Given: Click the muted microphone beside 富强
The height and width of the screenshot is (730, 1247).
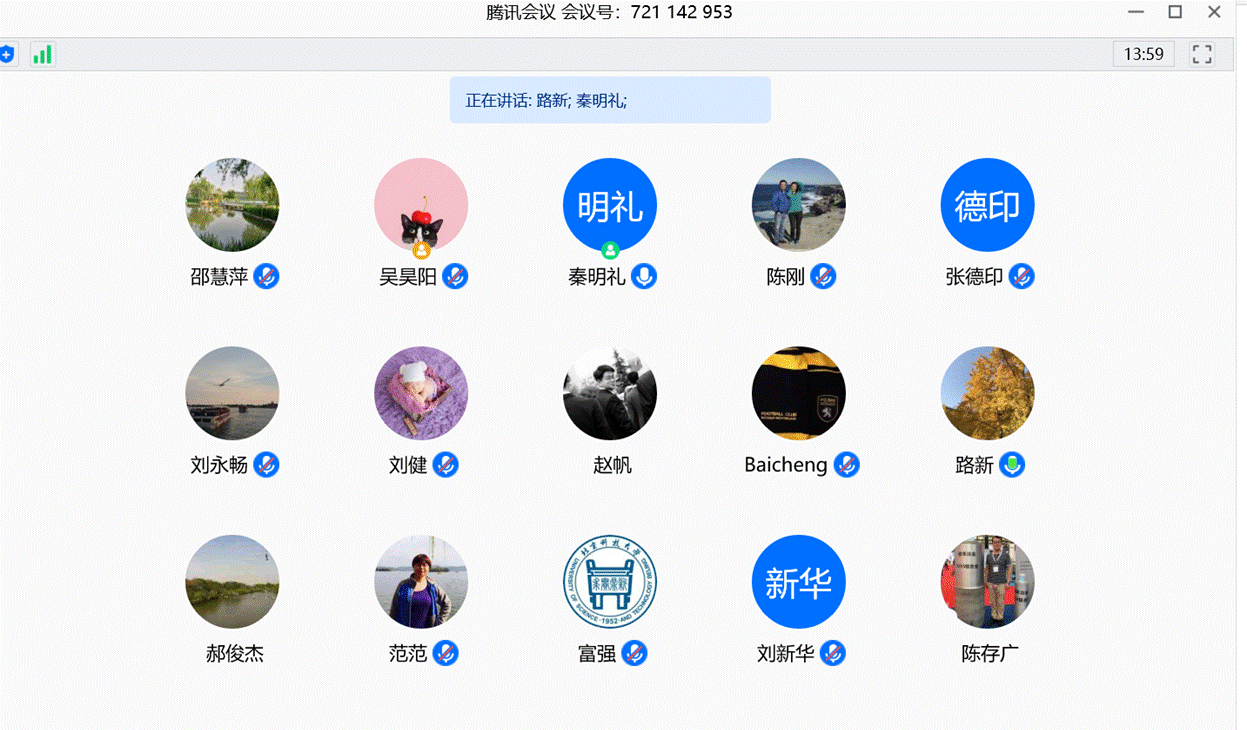Looking at the screenshot, I should pyautogui.click(x=634, y=654).
